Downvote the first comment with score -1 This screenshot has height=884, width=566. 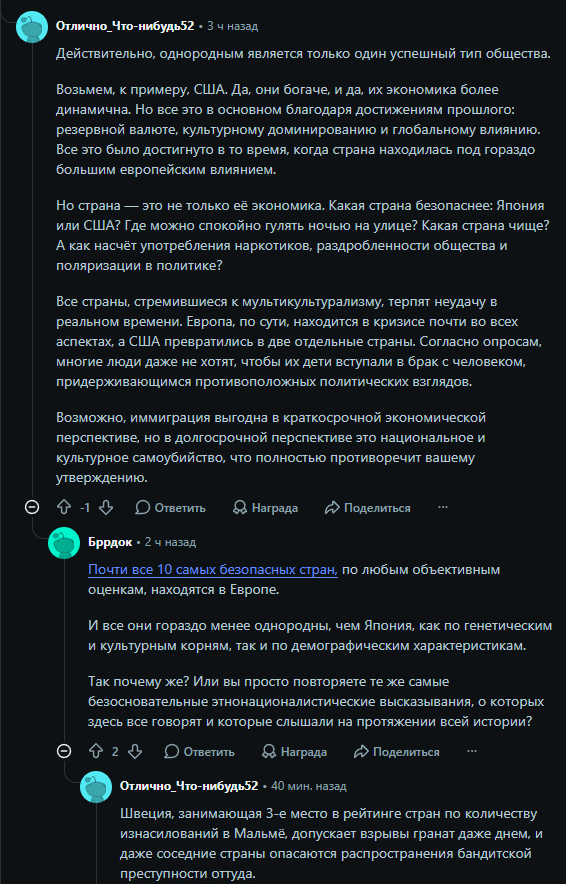click(106, 507)
